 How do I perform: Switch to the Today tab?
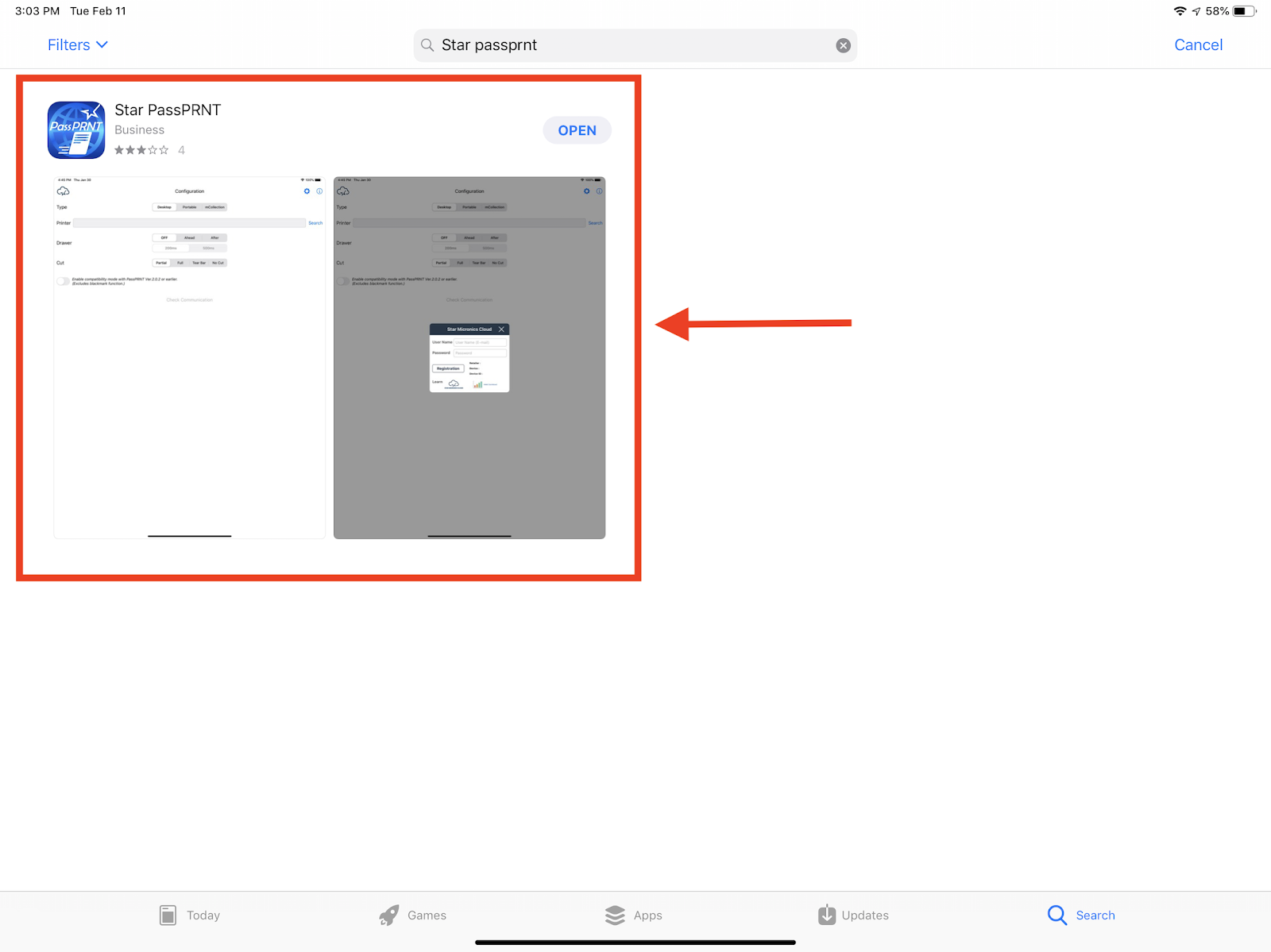pyautogui.click(x=190, y=915)
